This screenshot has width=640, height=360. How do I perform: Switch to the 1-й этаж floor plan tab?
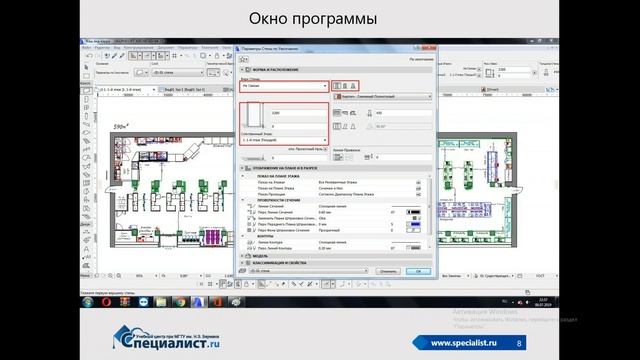pyautogui.click(x=126, y=89)
